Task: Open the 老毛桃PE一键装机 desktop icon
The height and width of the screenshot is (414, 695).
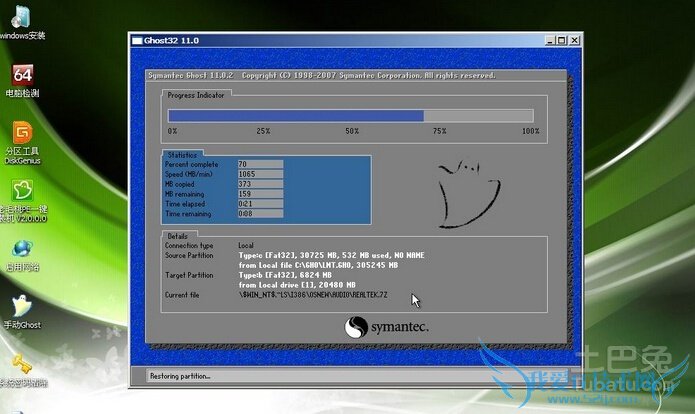Action: [22, 200]
